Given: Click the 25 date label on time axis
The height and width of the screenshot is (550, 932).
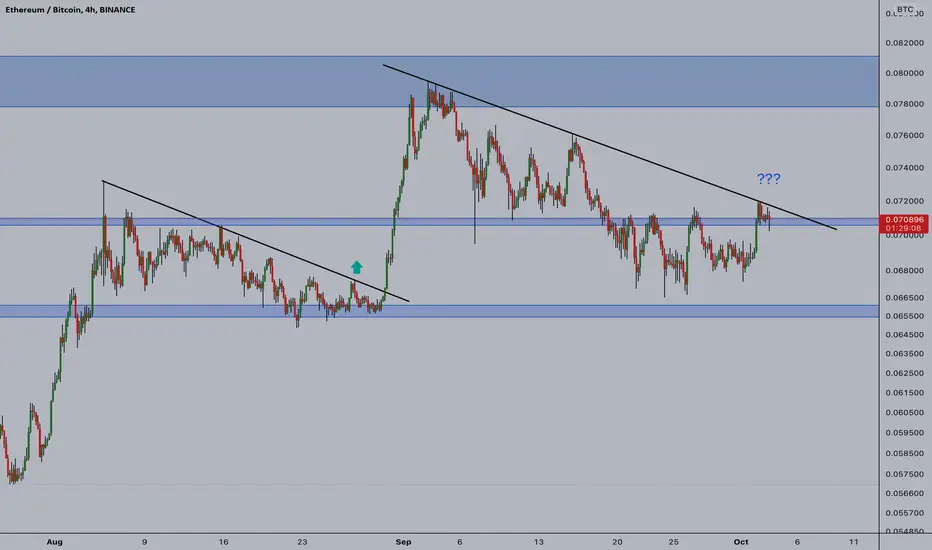Looking at the screenshot, I should click(x=673, y=542).
